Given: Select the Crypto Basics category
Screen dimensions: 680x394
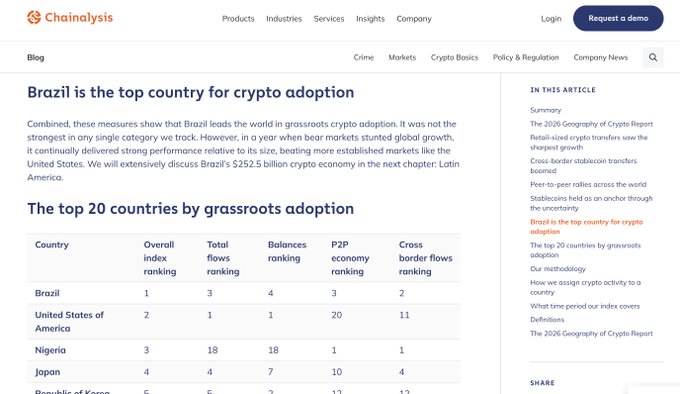Looking at the screenshot, I should point(454,57).
